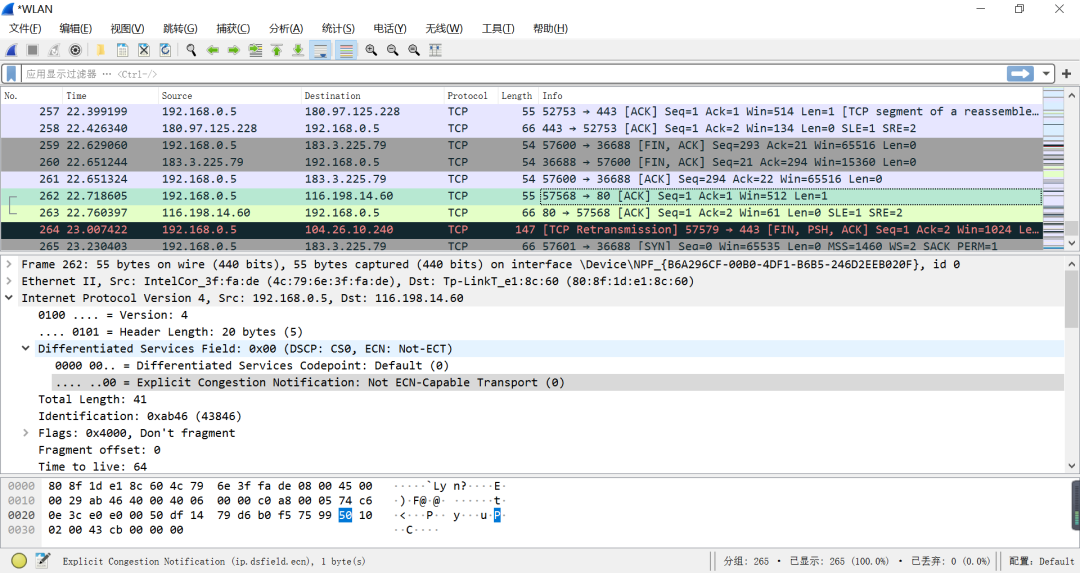Open the display filter history dropdown
This screenshot has height=573, width=1080.
(x=1046, y=74)
